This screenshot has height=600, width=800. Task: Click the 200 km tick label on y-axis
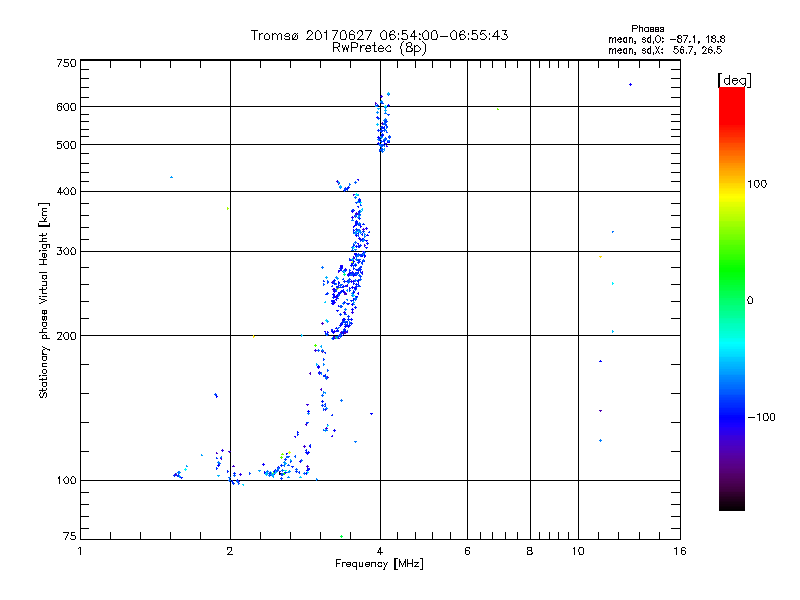[64, 336]
